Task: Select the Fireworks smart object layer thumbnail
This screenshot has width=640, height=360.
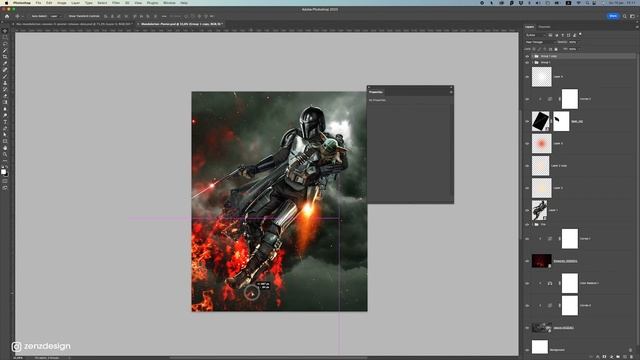Action: (x=541, y=261)
